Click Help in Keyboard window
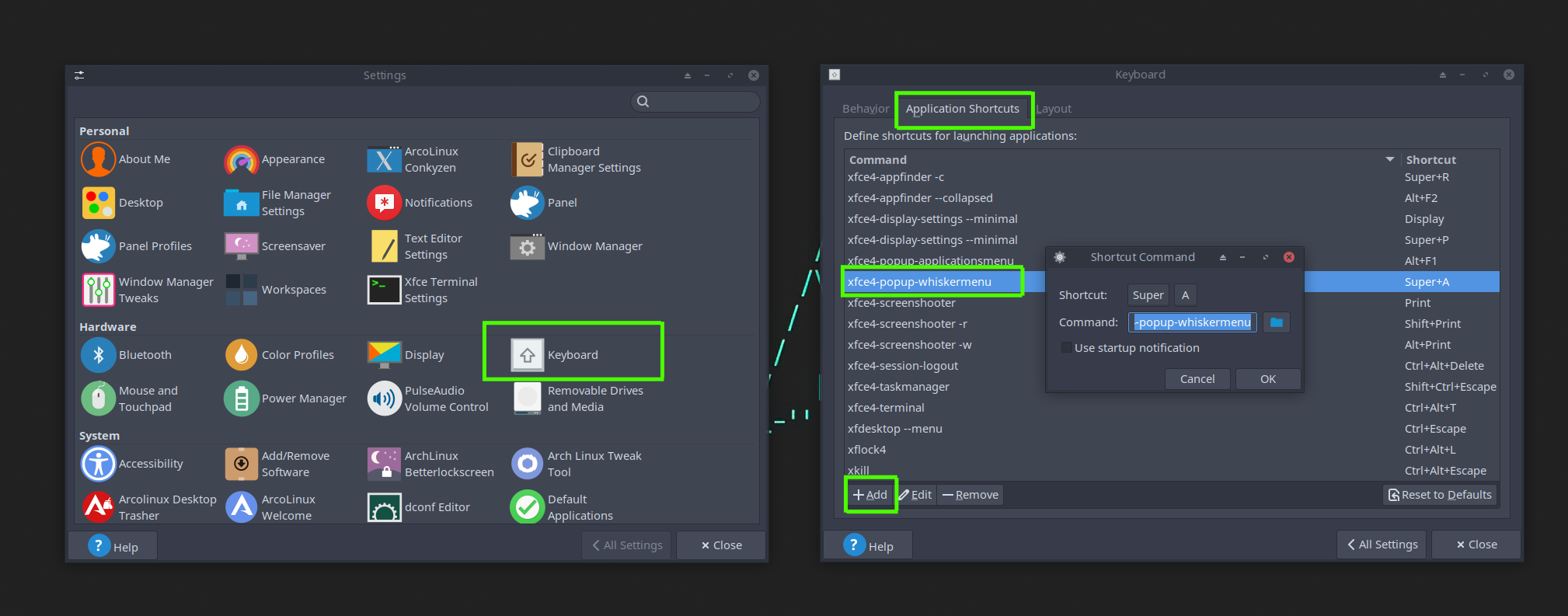Viewport: 1568px width, 616px height. (x=868, y=545)
